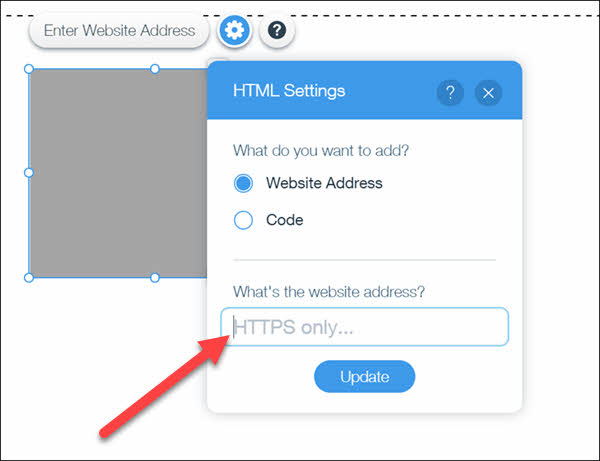Click top-center handle of gray box
Viewport: 600px width, 461px height.
155,69
